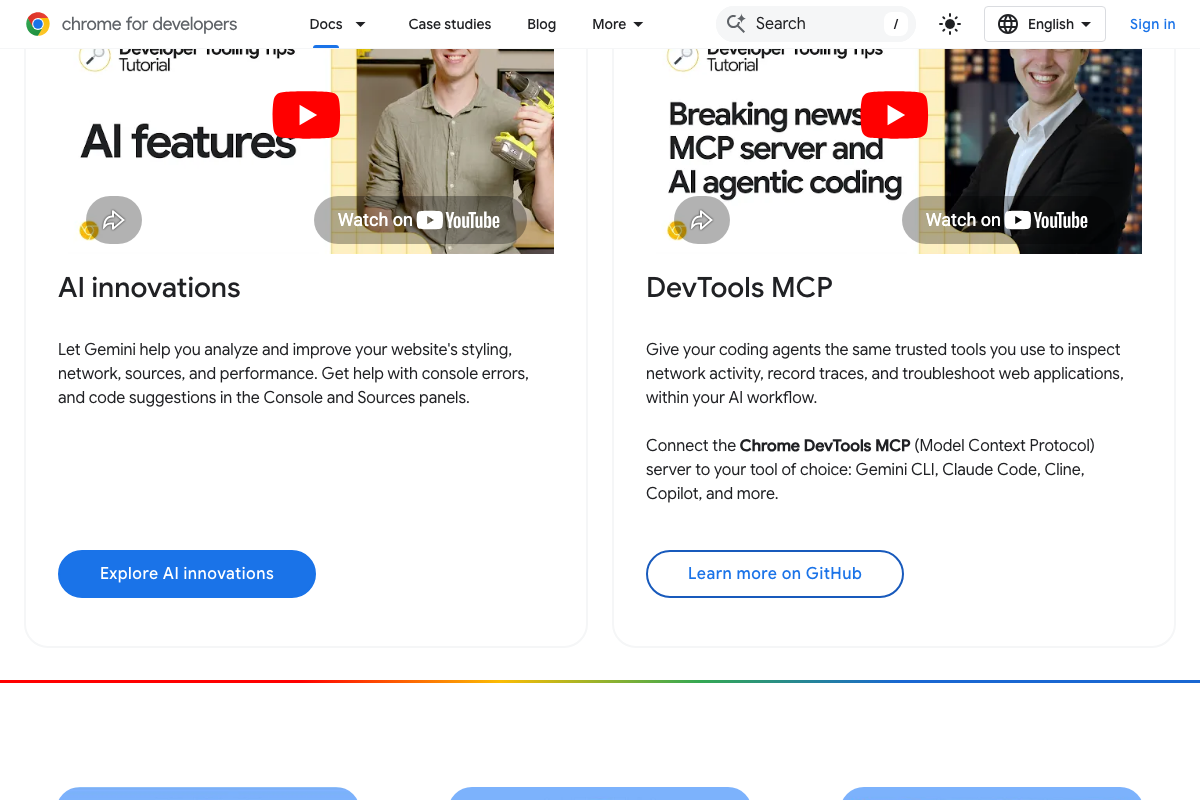Click the bold 'Chrome DevTools MCP' text
Screen dimensions: 1200x800
pos(825,445)
